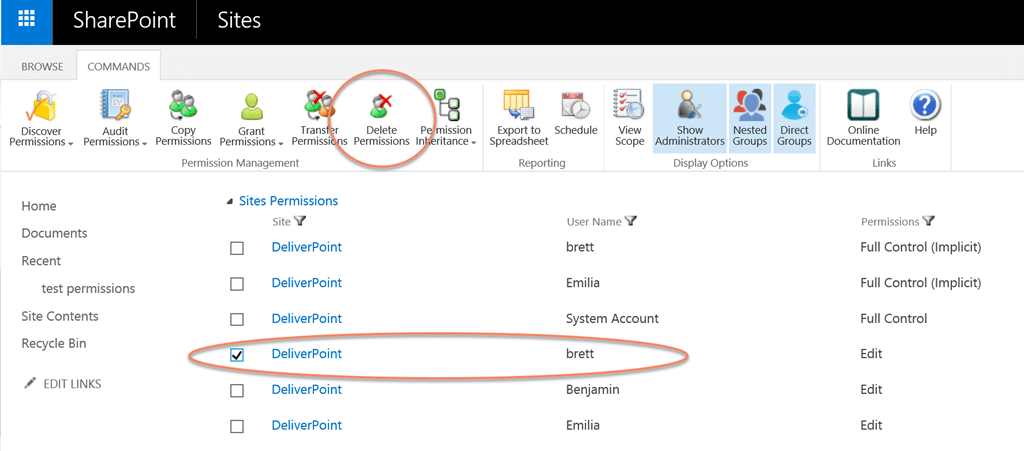Click the EDIT LINKS text

72,384
